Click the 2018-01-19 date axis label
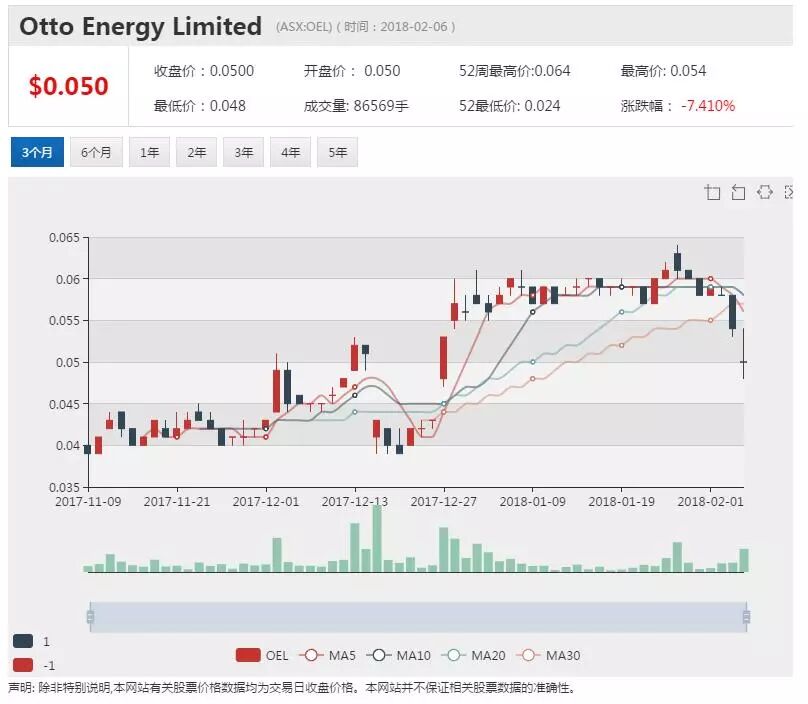 click(x=621, y=501)
